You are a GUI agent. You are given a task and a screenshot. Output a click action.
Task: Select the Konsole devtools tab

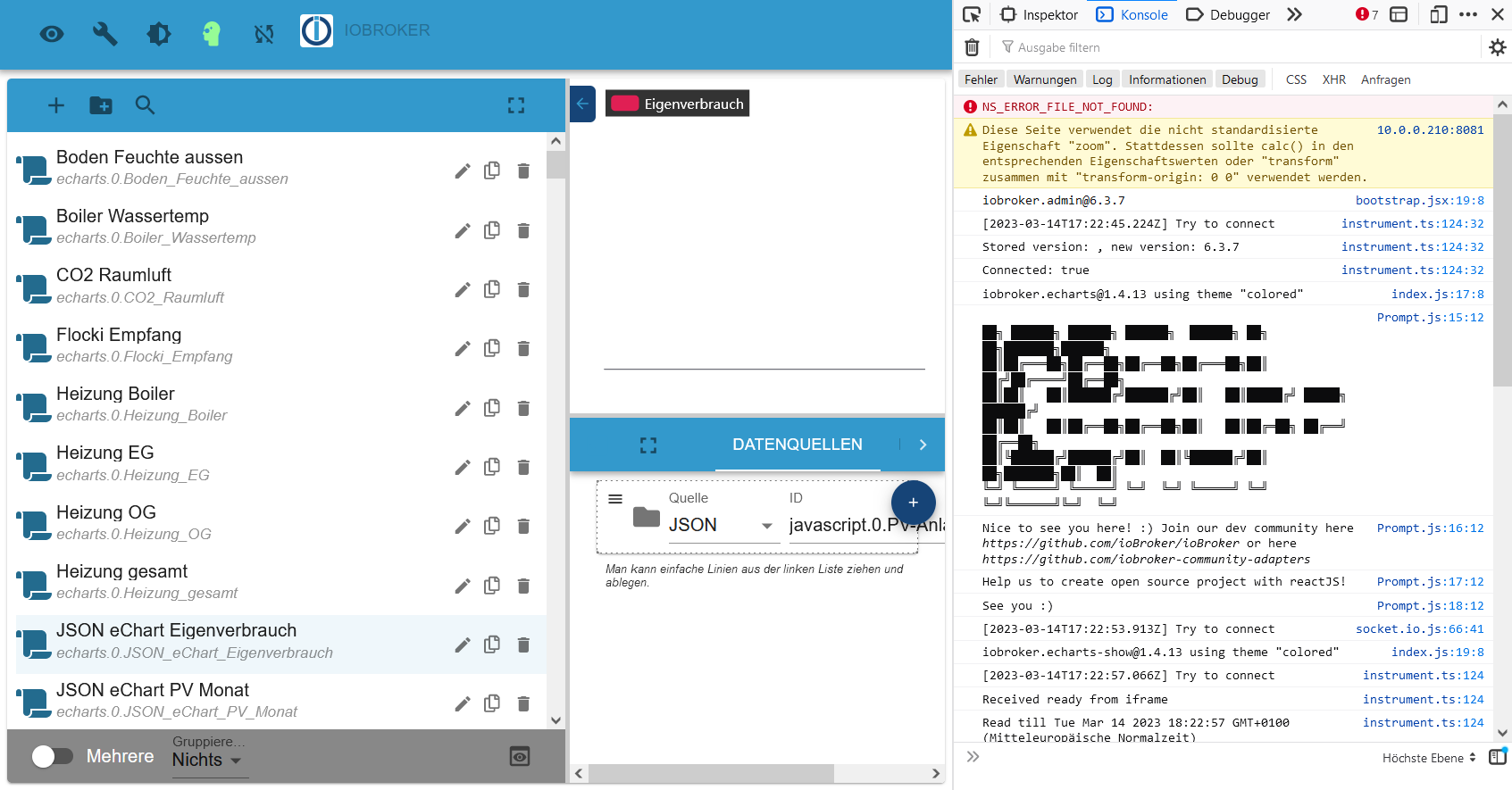tap(1132, 14)
